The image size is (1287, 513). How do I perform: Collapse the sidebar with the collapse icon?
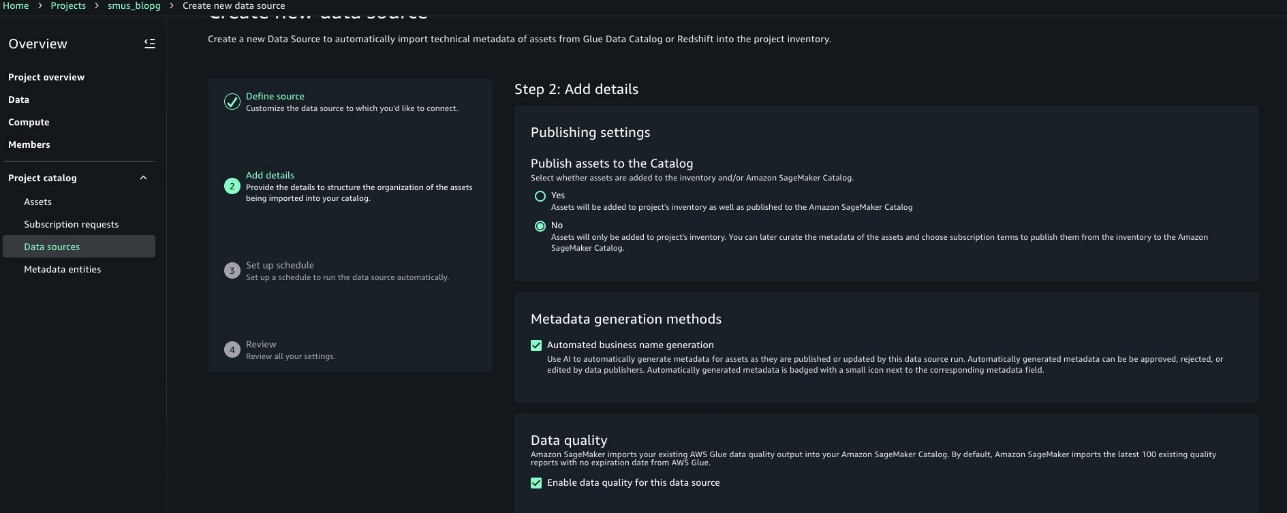click(149, 44)
